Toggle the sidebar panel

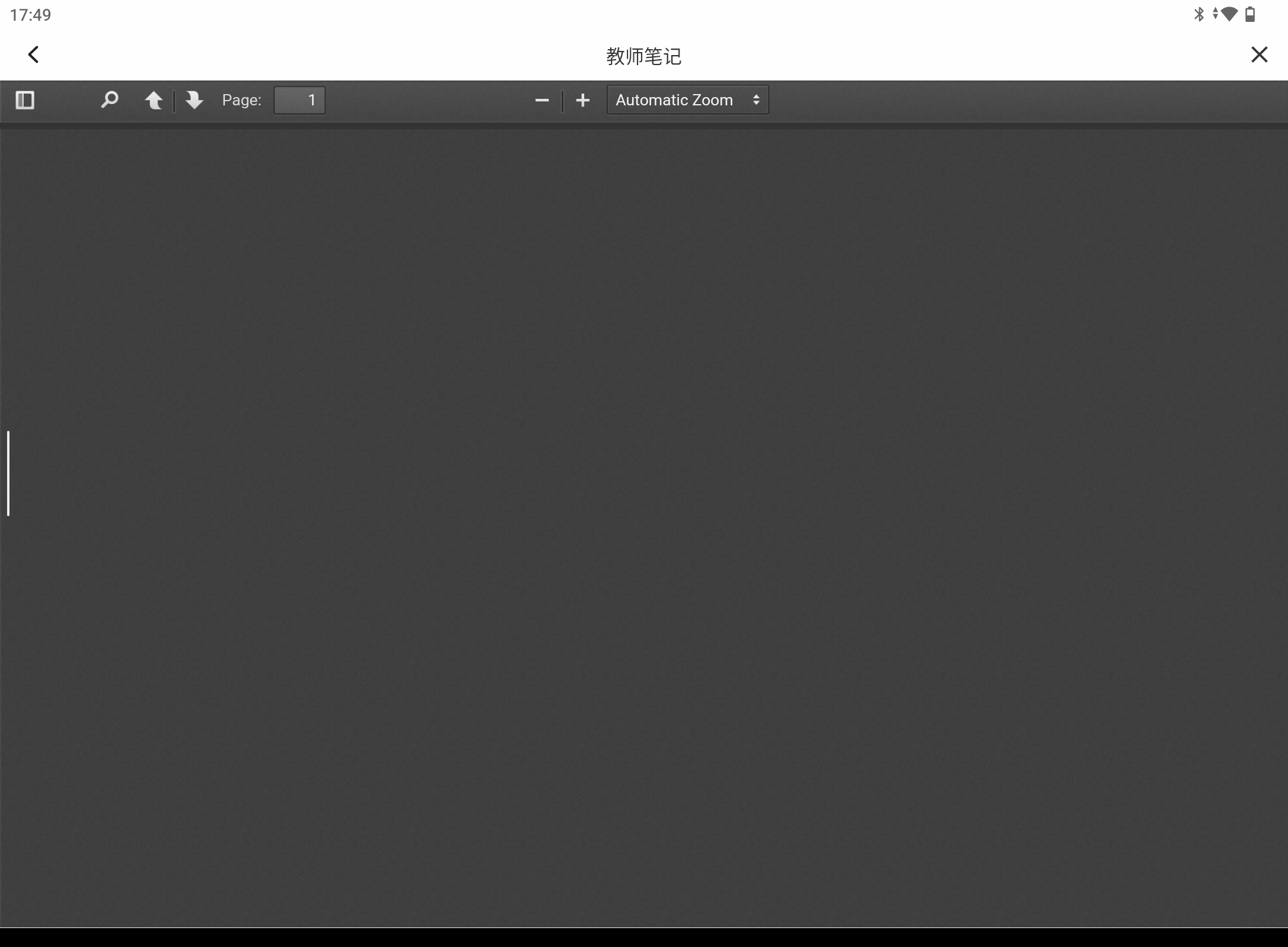coord(25,100)
